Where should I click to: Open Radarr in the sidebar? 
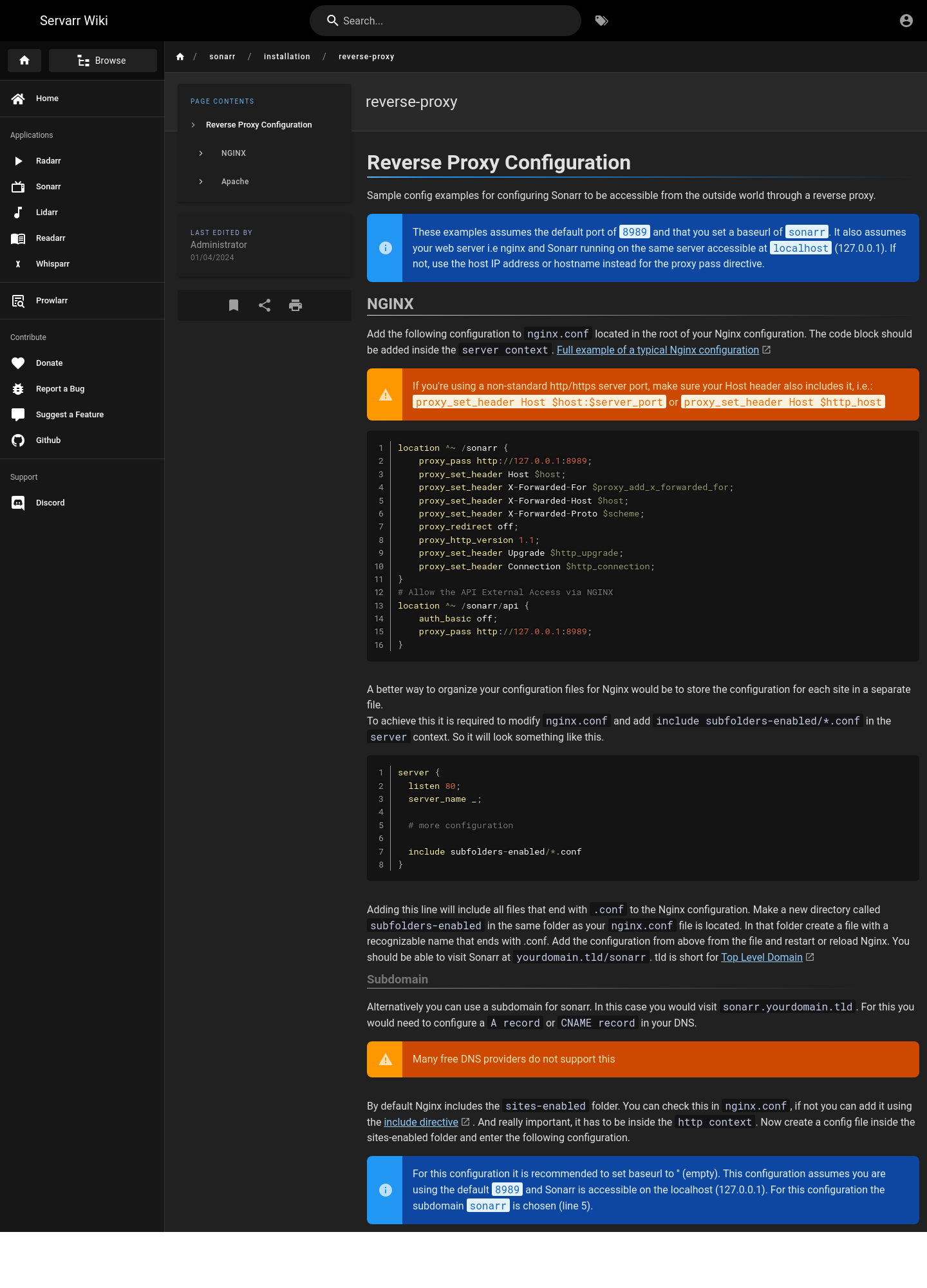coord(82,161)
